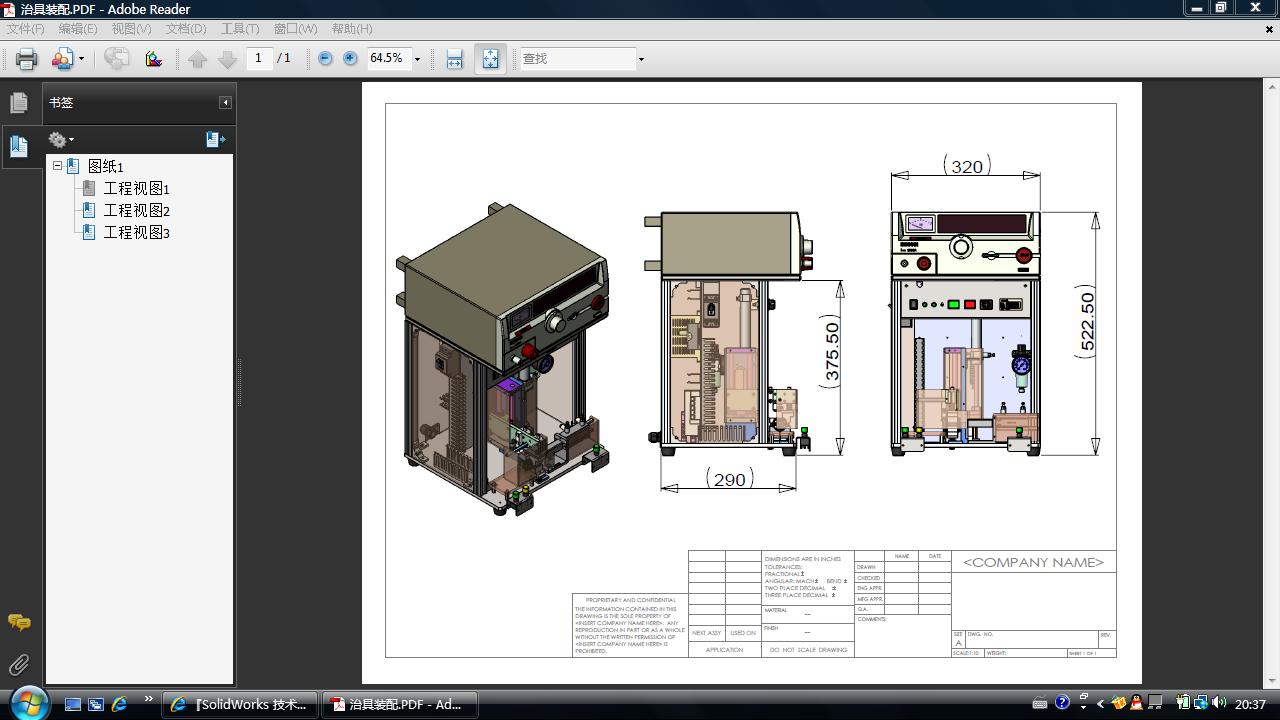Select bookmark 工程视图2
Image resolution: width=1280 pixels, height=720 pixels.
[x=136, y=210]
